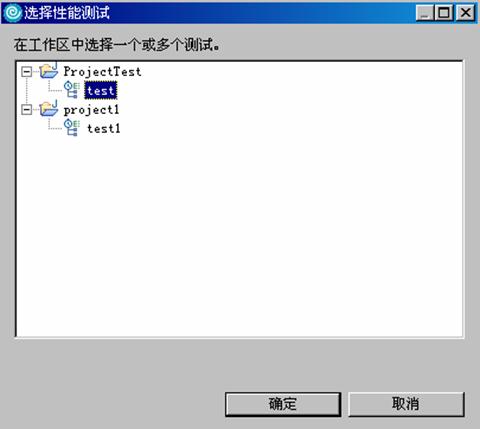480x429 pixels.
Task: Select the test1 performance test
Action: tap(103, 129)
